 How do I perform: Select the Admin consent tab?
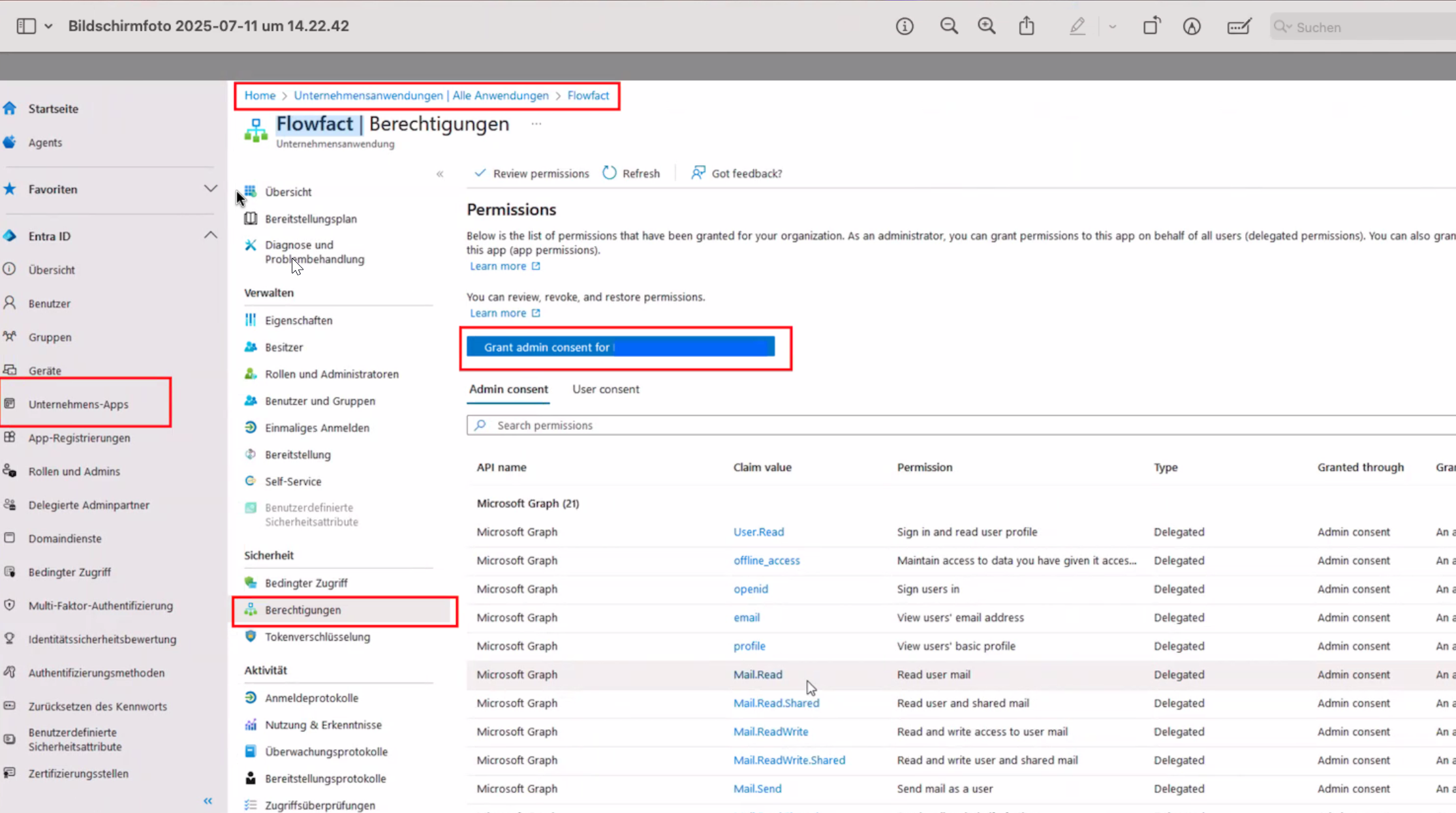pyautogui.click(x=508, y=389)
